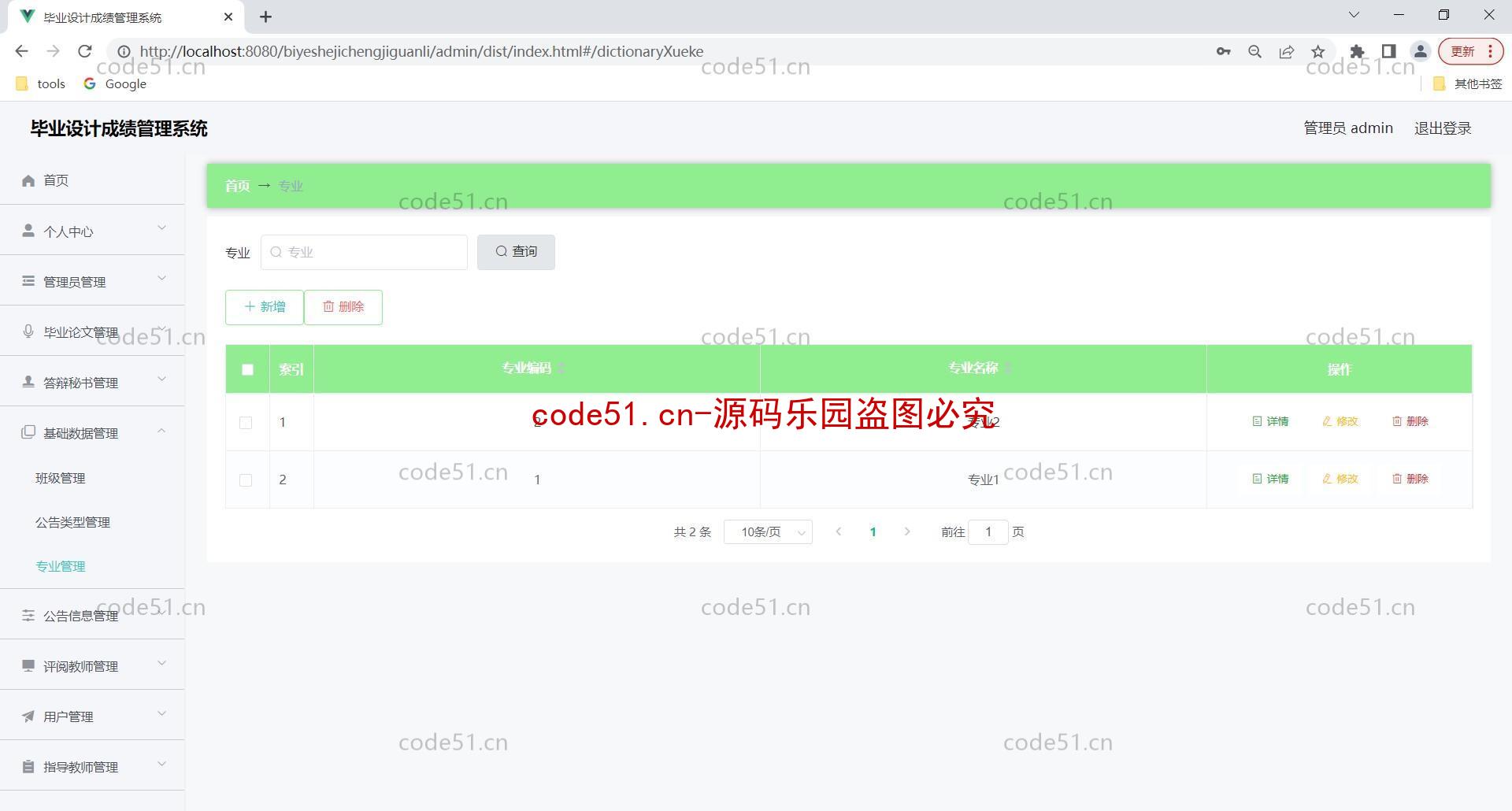Screen dimensions: 1512x811
Task: Open the 10条/页 page size dropdown
Action: 768,532
